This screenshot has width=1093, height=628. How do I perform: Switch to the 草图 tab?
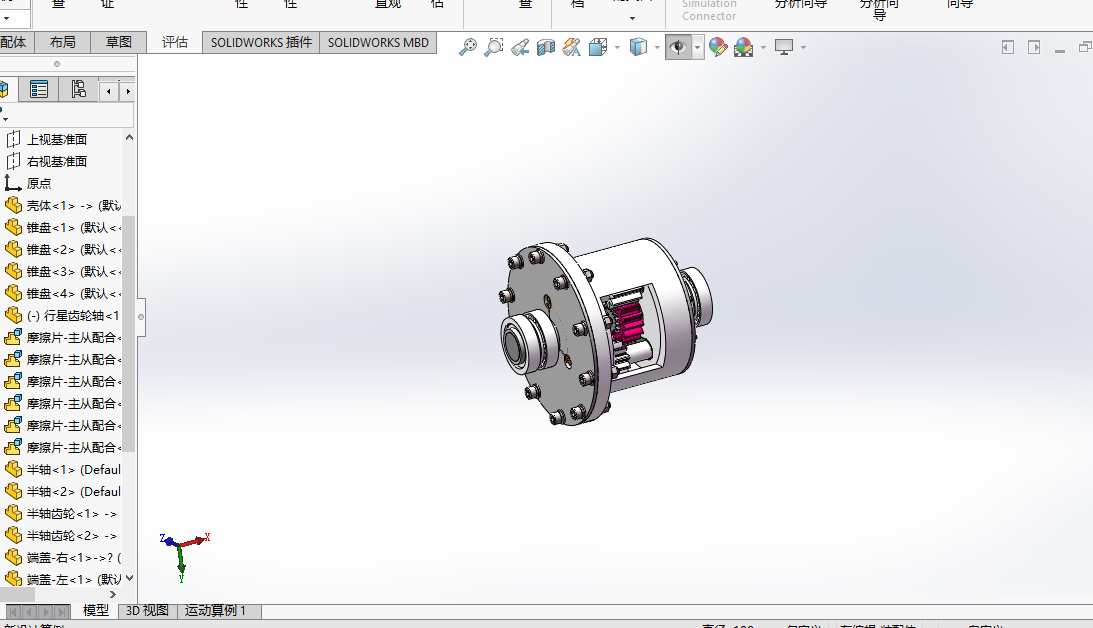tap(119, 43)
